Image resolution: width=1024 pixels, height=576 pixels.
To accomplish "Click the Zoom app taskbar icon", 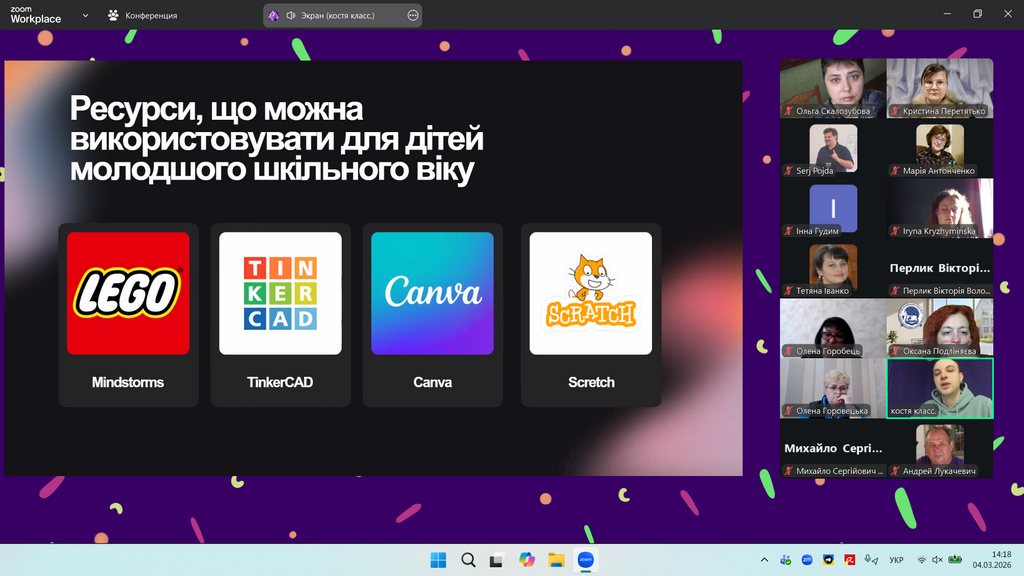I will coord(586,560).
